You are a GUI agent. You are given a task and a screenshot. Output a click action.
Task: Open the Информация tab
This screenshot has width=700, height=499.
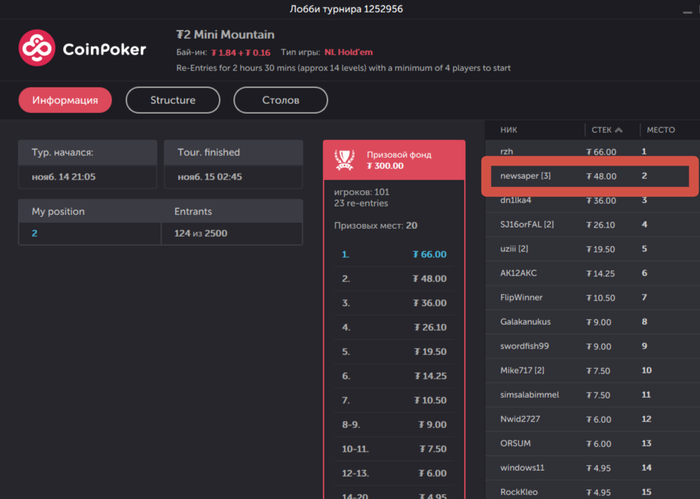click(x=65, y=100)
